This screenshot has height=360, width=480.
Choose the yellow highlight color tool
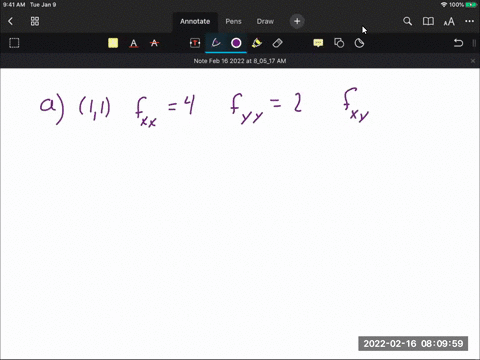(x=113, y=43)
